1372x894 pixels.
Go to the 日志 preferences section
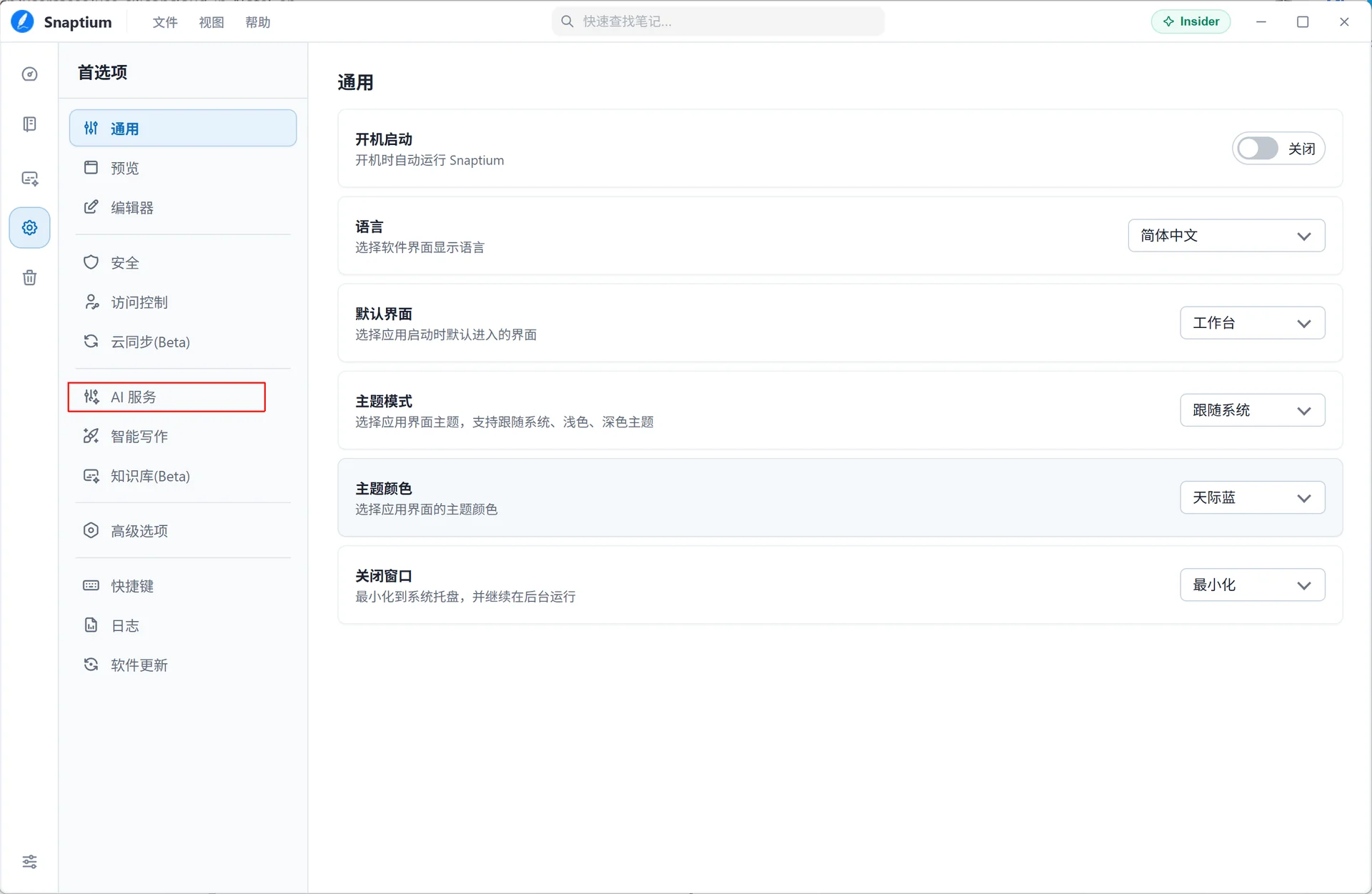[183, 625]
